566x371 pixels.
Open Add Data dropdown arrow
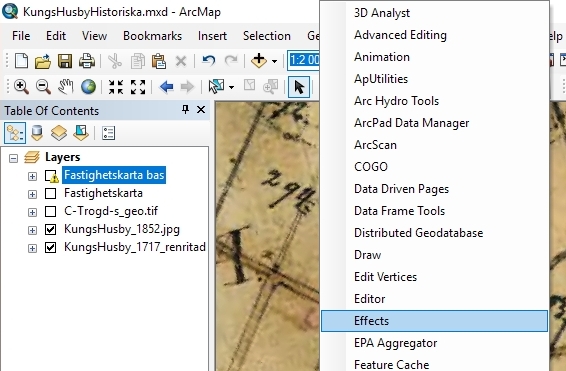coord(274,61)
